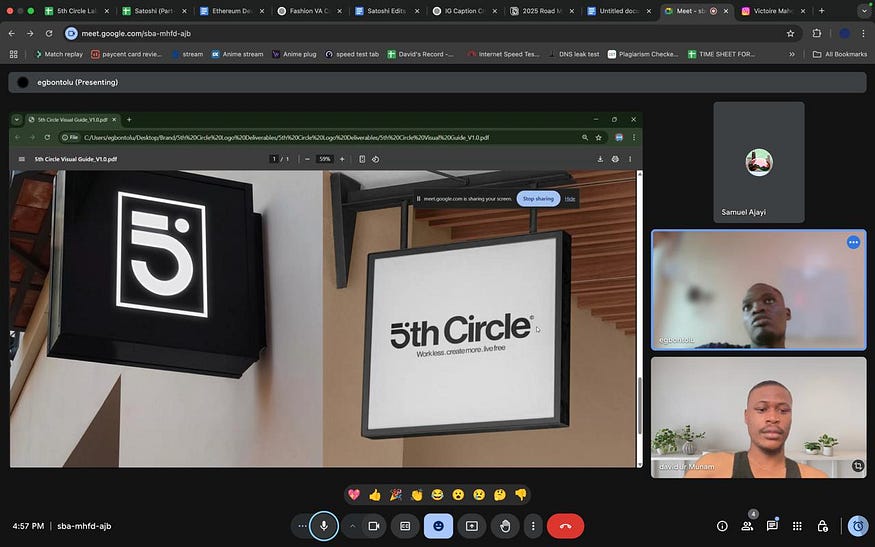Open PDF viewer more actions menu

pos(630,159)
